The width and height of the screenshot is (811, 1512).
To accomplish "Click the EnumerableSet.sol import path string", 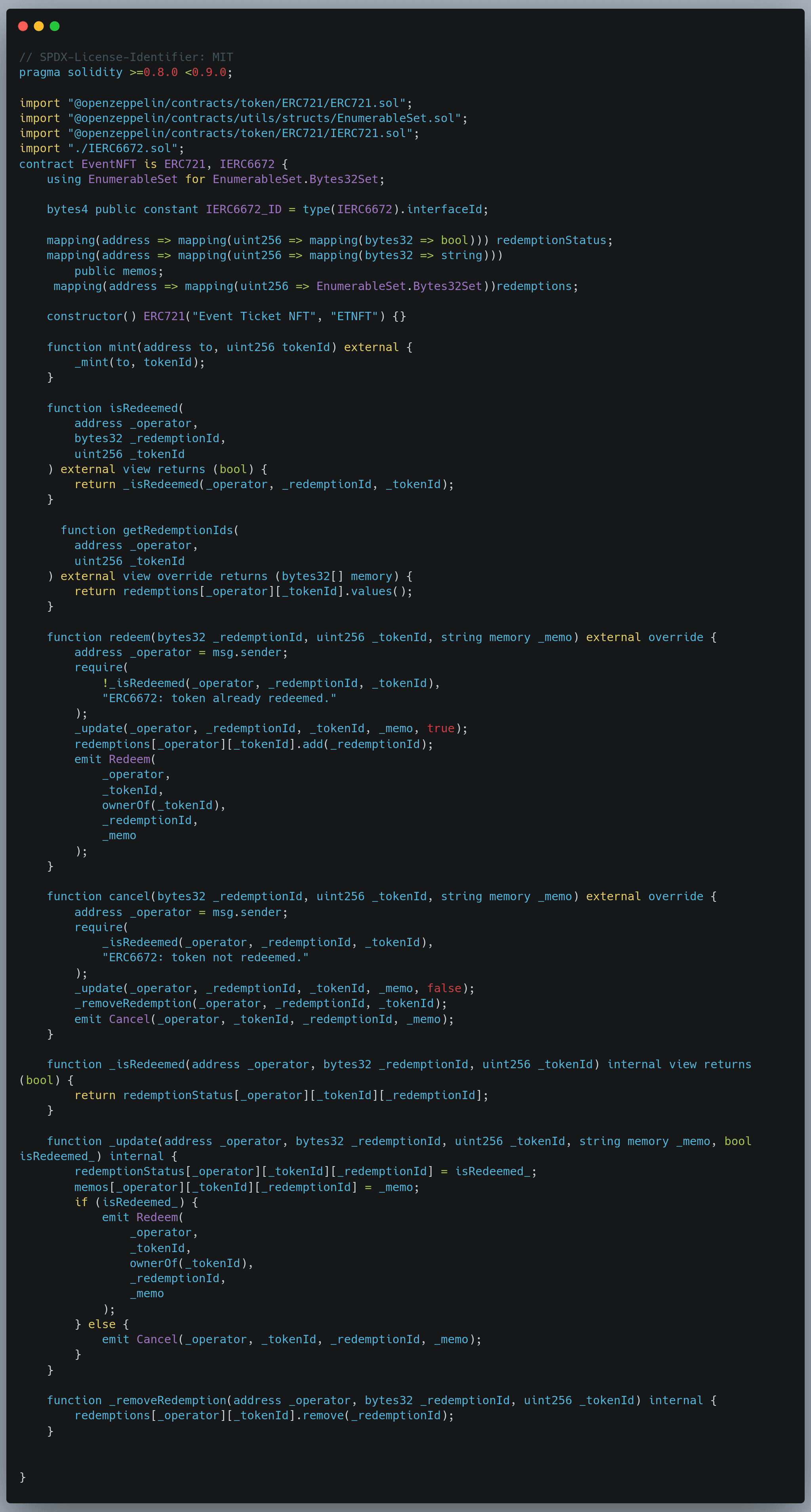I will coord(264,118).
